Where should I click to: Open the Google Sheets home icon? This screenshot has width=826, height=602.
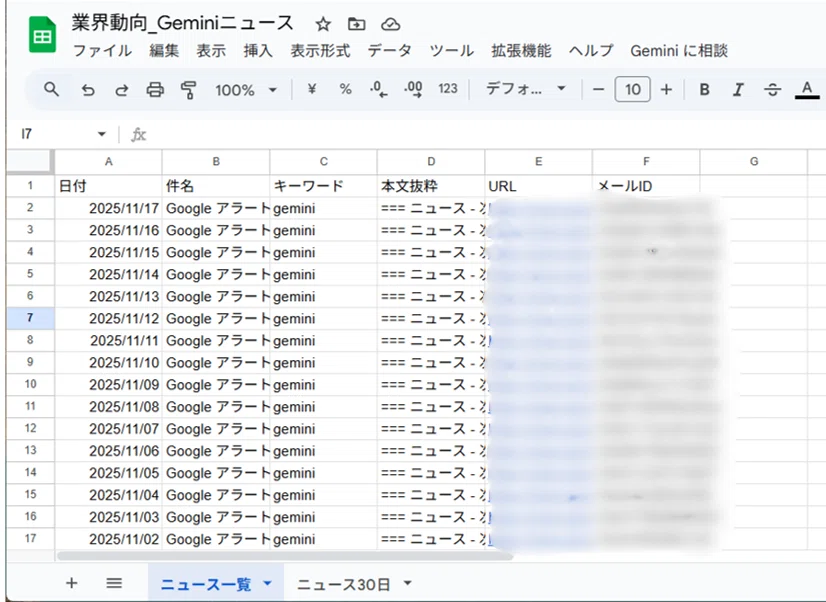click(x=42, y=35)
